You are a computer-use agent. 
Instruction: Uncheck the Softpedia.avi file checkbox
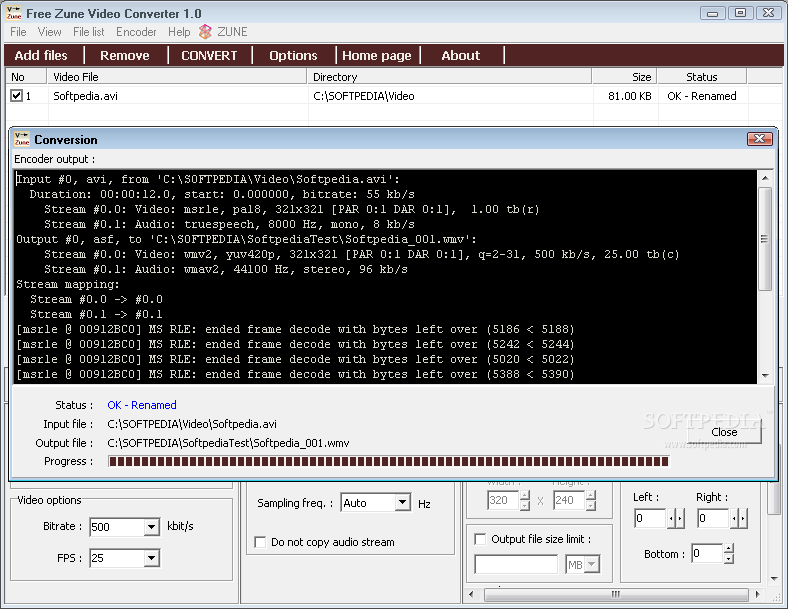(17, 95)
